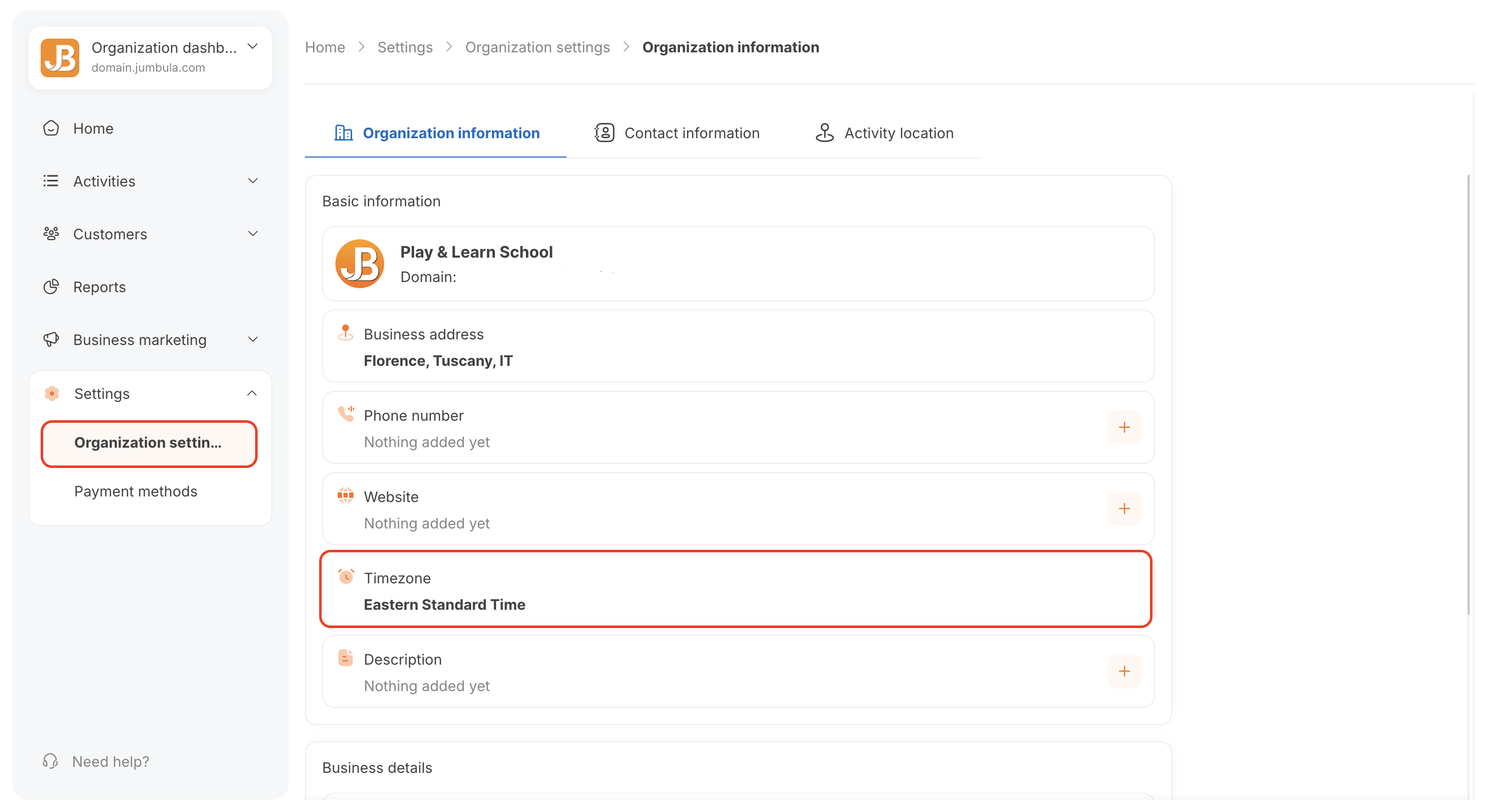Viewport: 1494px width, 812px height.
Task: Switch to Contact information tab
Action: [677, 133]
